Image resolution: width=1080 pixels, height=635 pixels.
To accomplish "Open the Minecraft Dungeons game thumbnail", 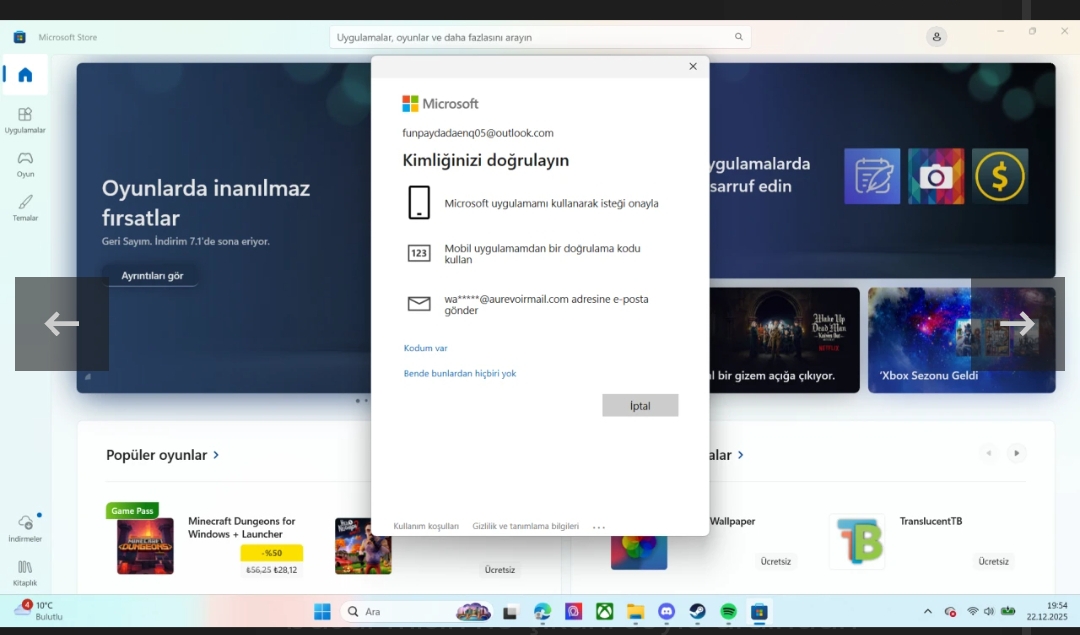I will tap(145, 545).
